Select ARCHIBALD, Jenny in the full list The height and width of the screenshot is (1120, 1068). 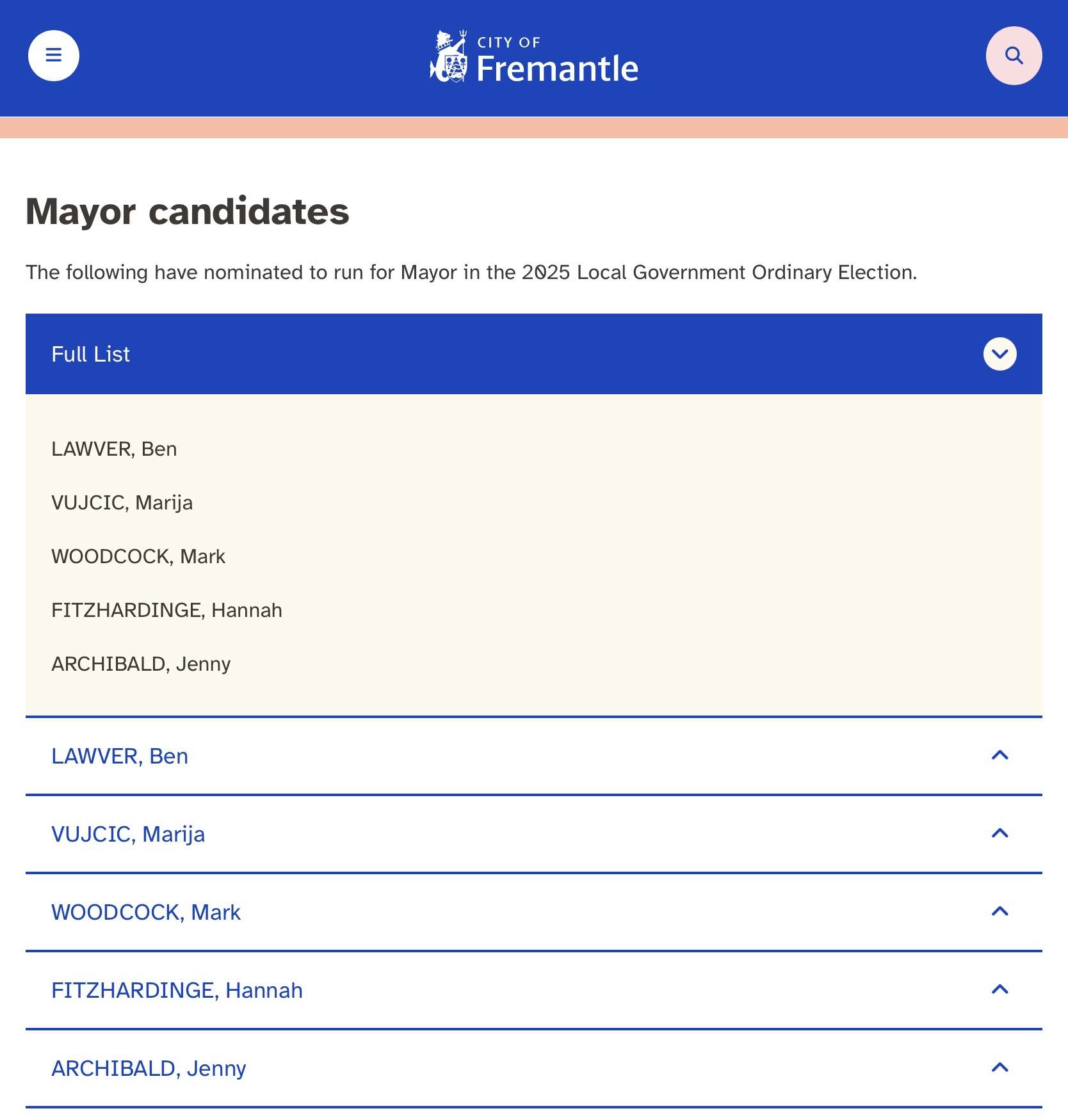(141, 664)
